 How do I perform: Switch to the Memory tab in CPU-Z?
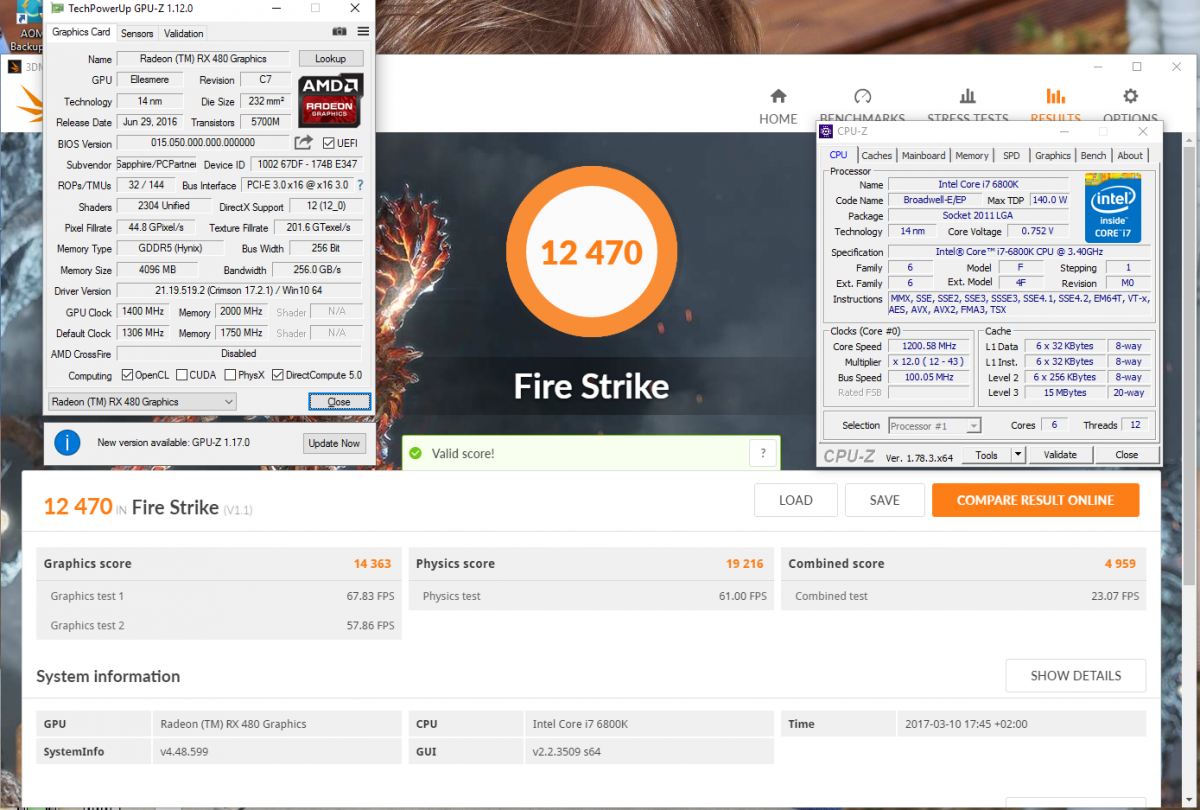(972, 155)
